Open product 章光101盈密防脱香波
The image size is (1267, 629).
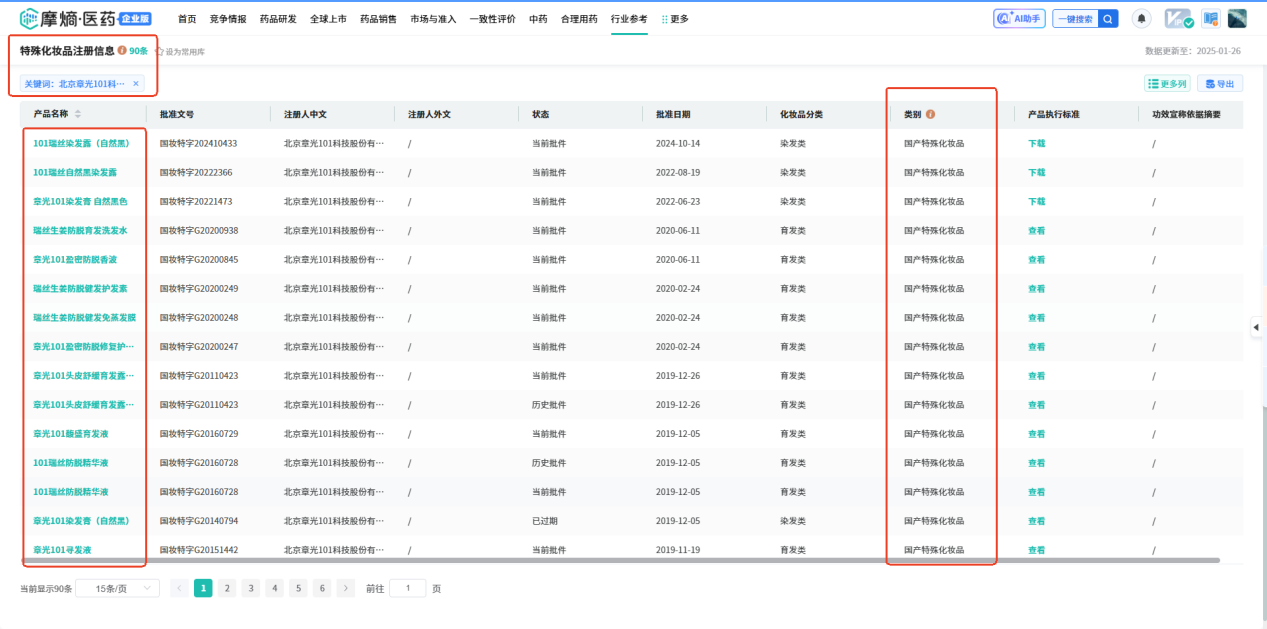[x=75, y=259]
